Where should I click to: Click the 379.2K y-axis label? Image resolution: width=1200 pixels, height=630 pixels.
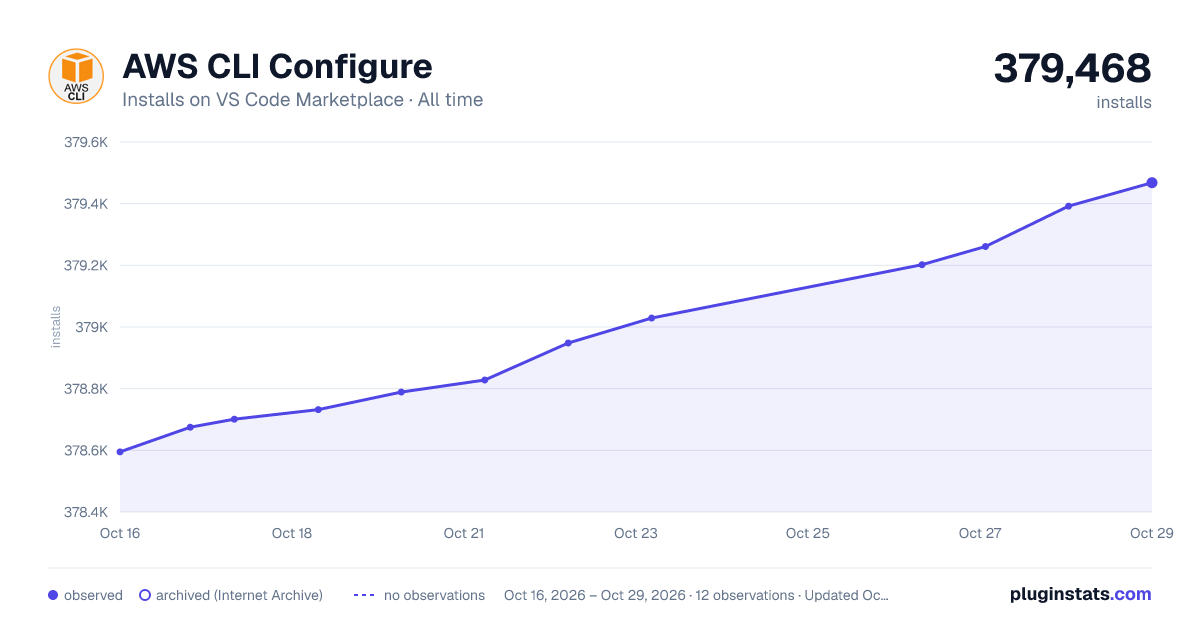coord(85,266)
